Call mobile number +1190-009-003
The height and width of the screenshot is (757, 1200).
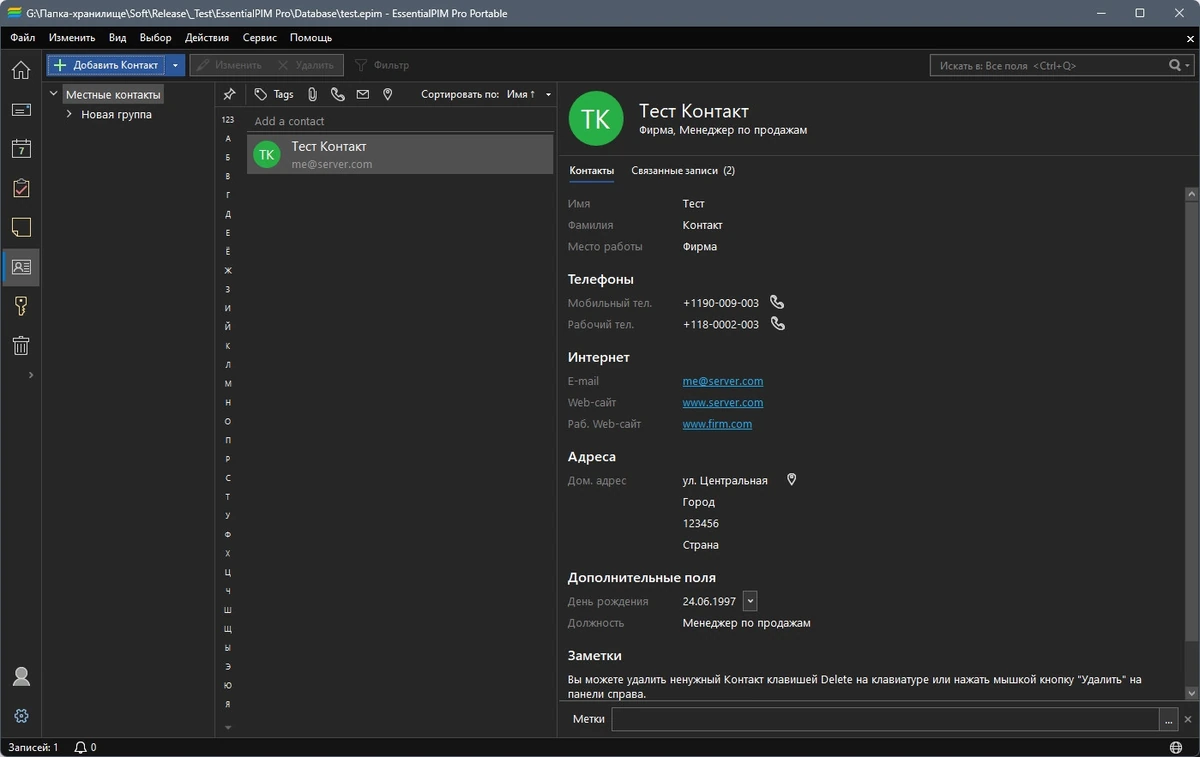[x=777, y=302]
